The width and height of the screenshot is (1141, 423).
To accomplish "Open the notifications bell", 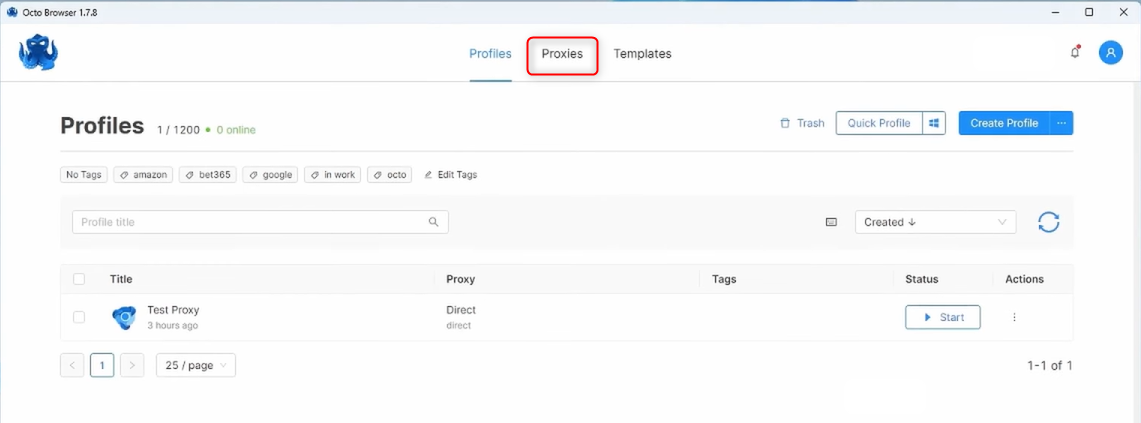I will pos(1075,52).
